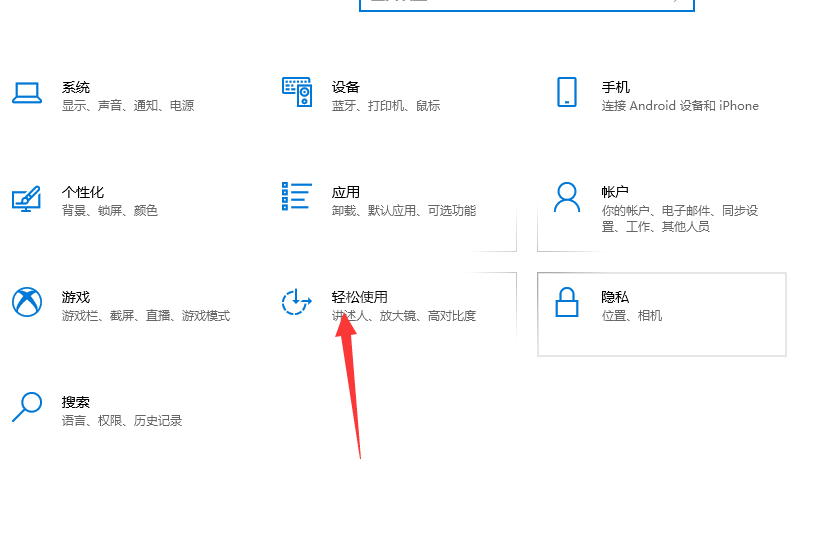Click text 卸载、默认应用、可选功能

tap(404, 211)
